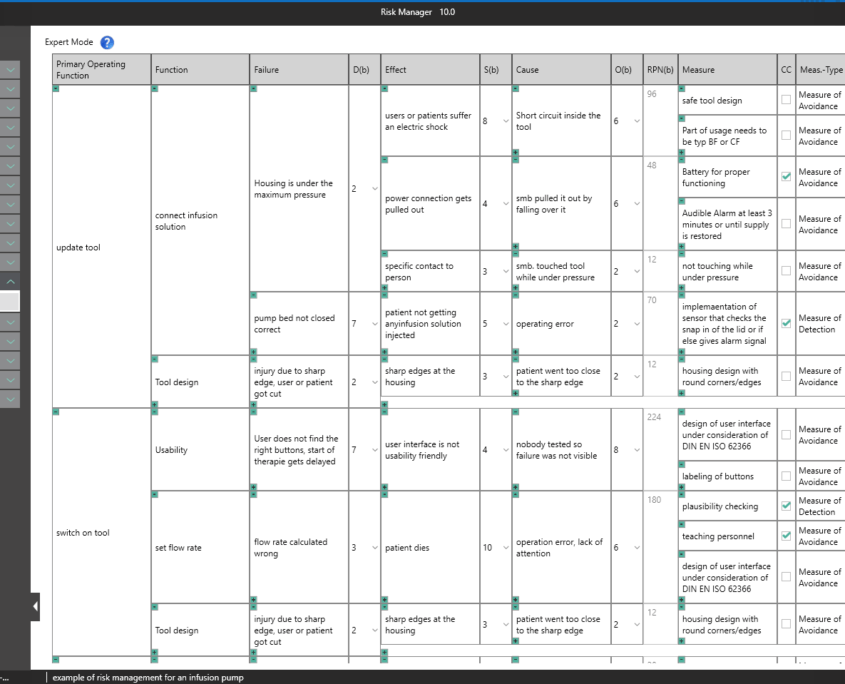Click minus icon in 'connect infusion solution' cell
This screenshot has height=684, width=845.
pyautogui.click(x=156, y=89)
